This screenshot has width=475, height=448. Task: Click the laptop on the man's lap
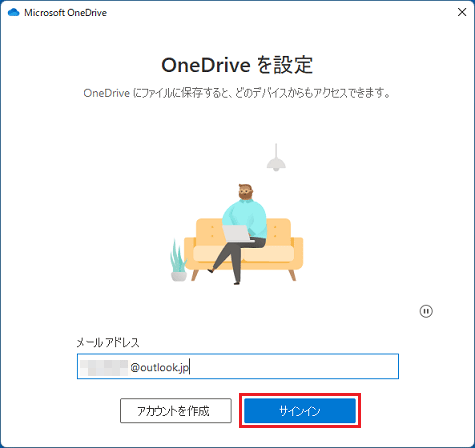tap(237, 234)
